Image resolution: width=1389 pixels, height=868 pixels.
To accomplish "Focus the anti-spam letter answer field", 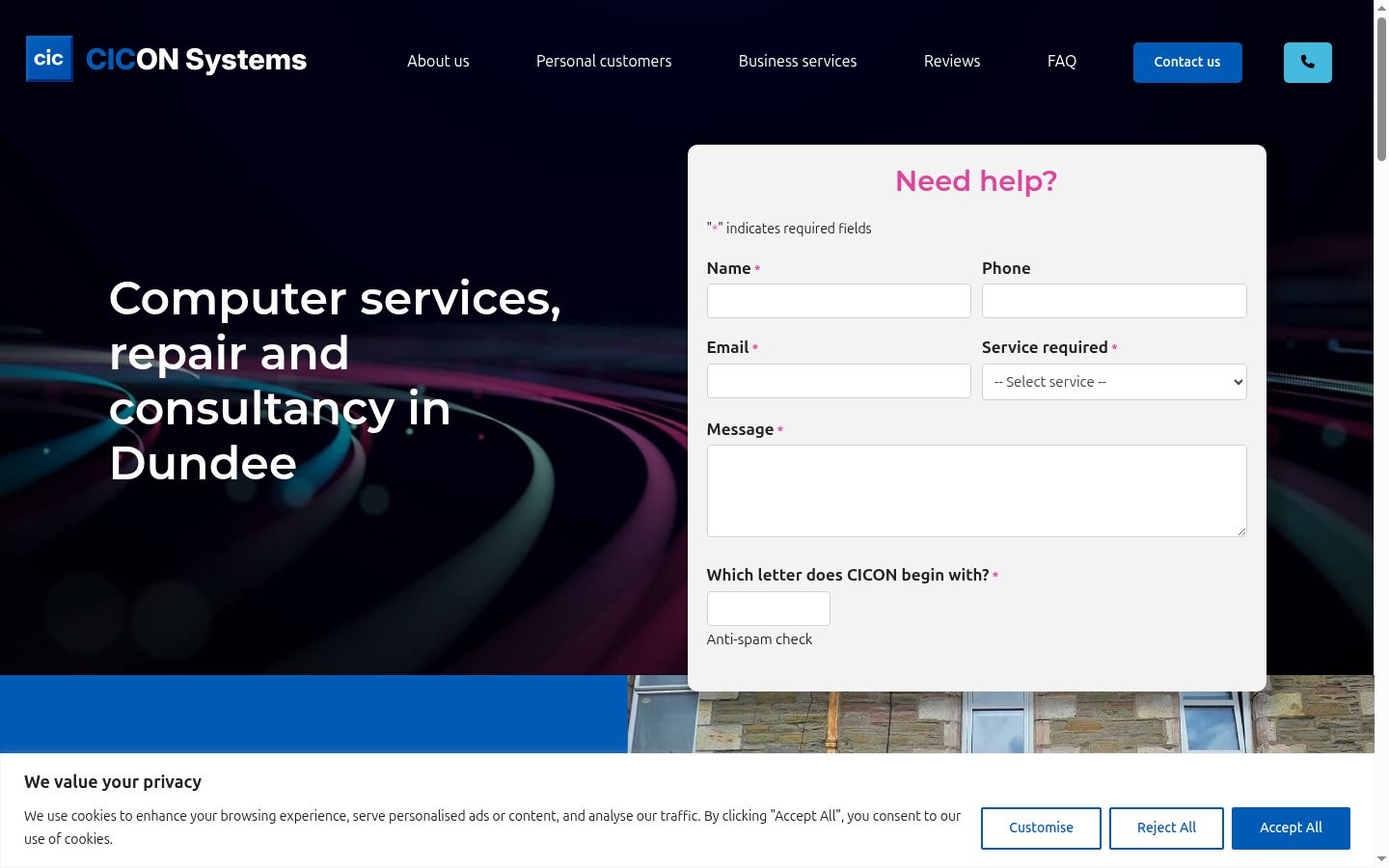I will click(x=768, y=609).
